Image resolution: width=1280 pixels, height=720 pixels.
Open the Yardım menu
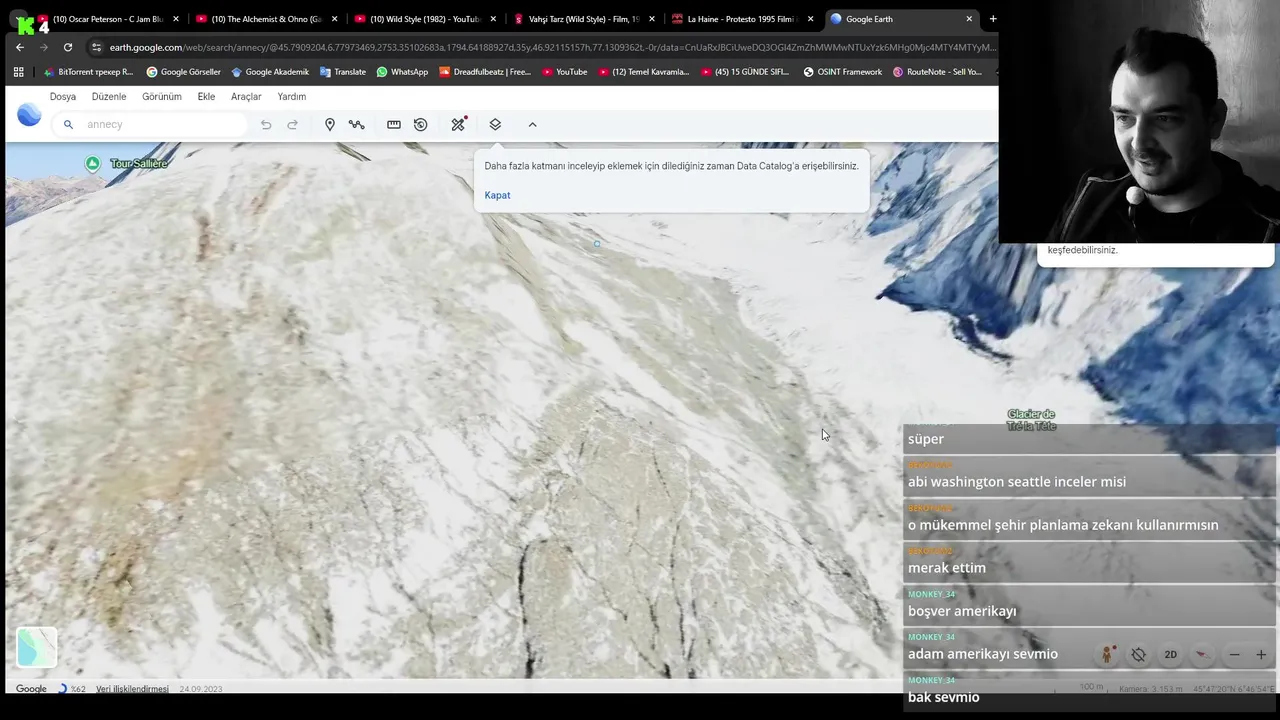(x=292, y=97)
